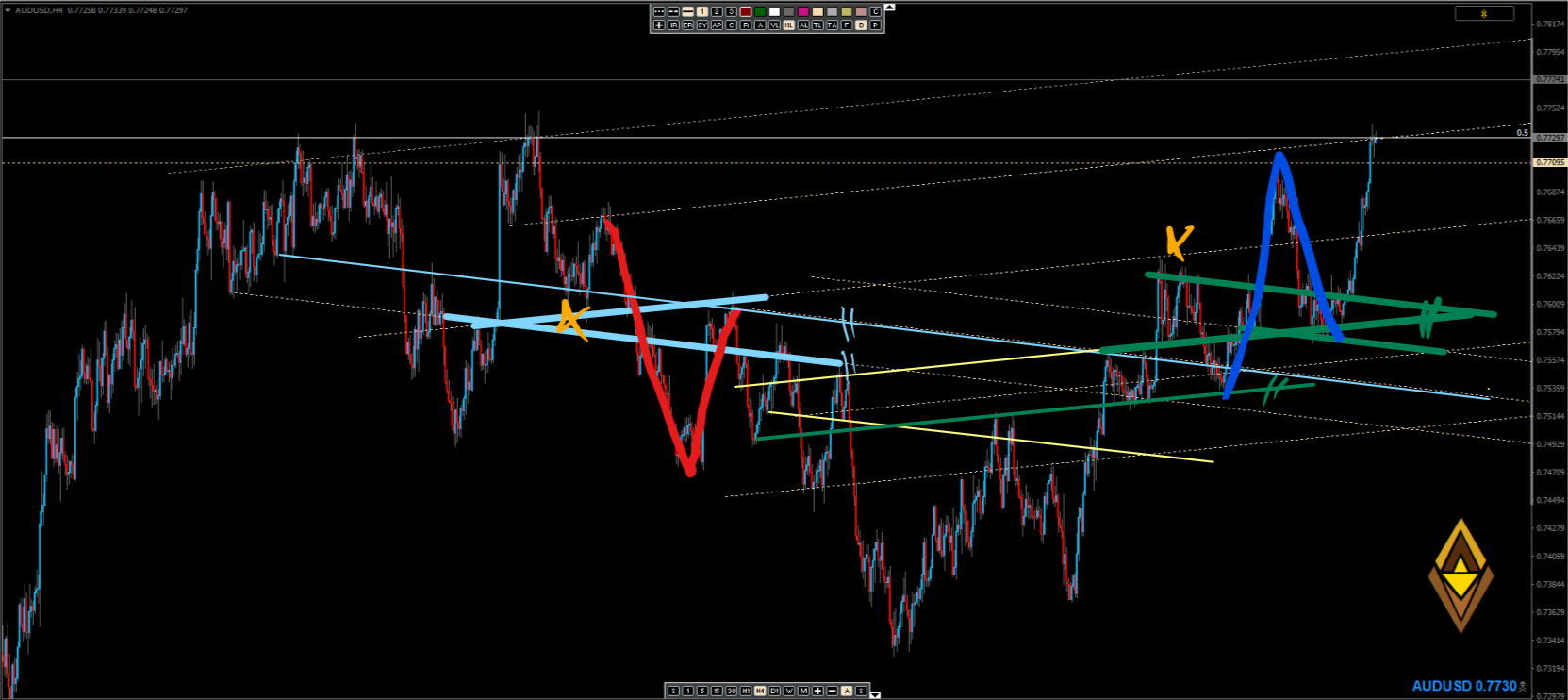Click the yellow icon box at top right
The height and width of the screenshot is (700, 1568).
(x=1484, y=14)
